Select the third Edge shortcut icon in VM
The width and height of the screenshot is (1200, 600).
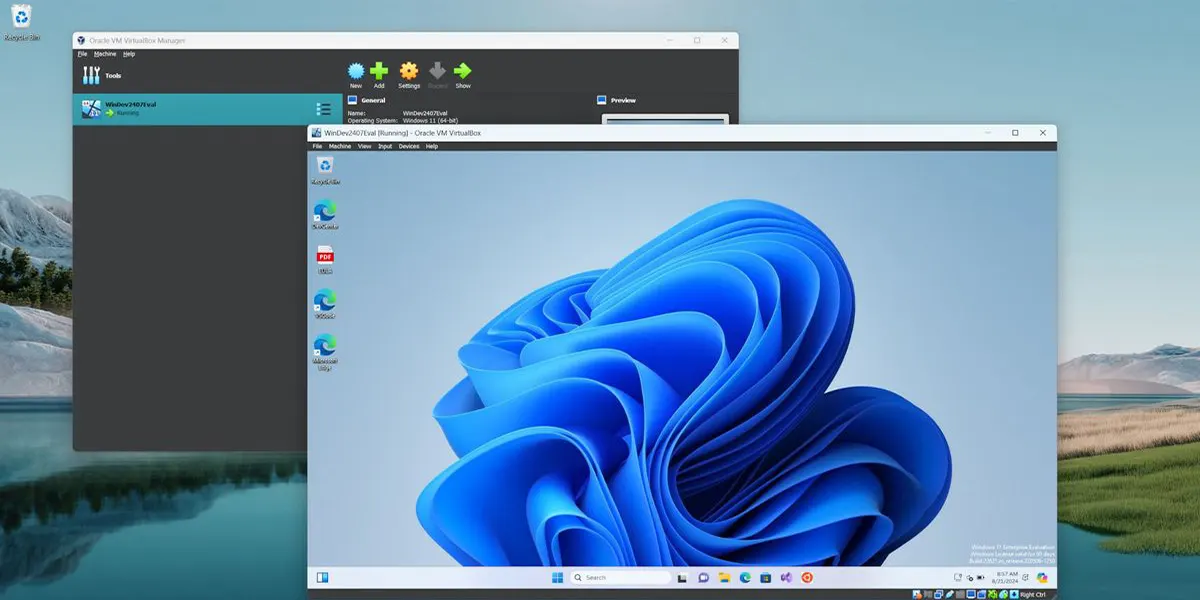[x=325, y=304]
